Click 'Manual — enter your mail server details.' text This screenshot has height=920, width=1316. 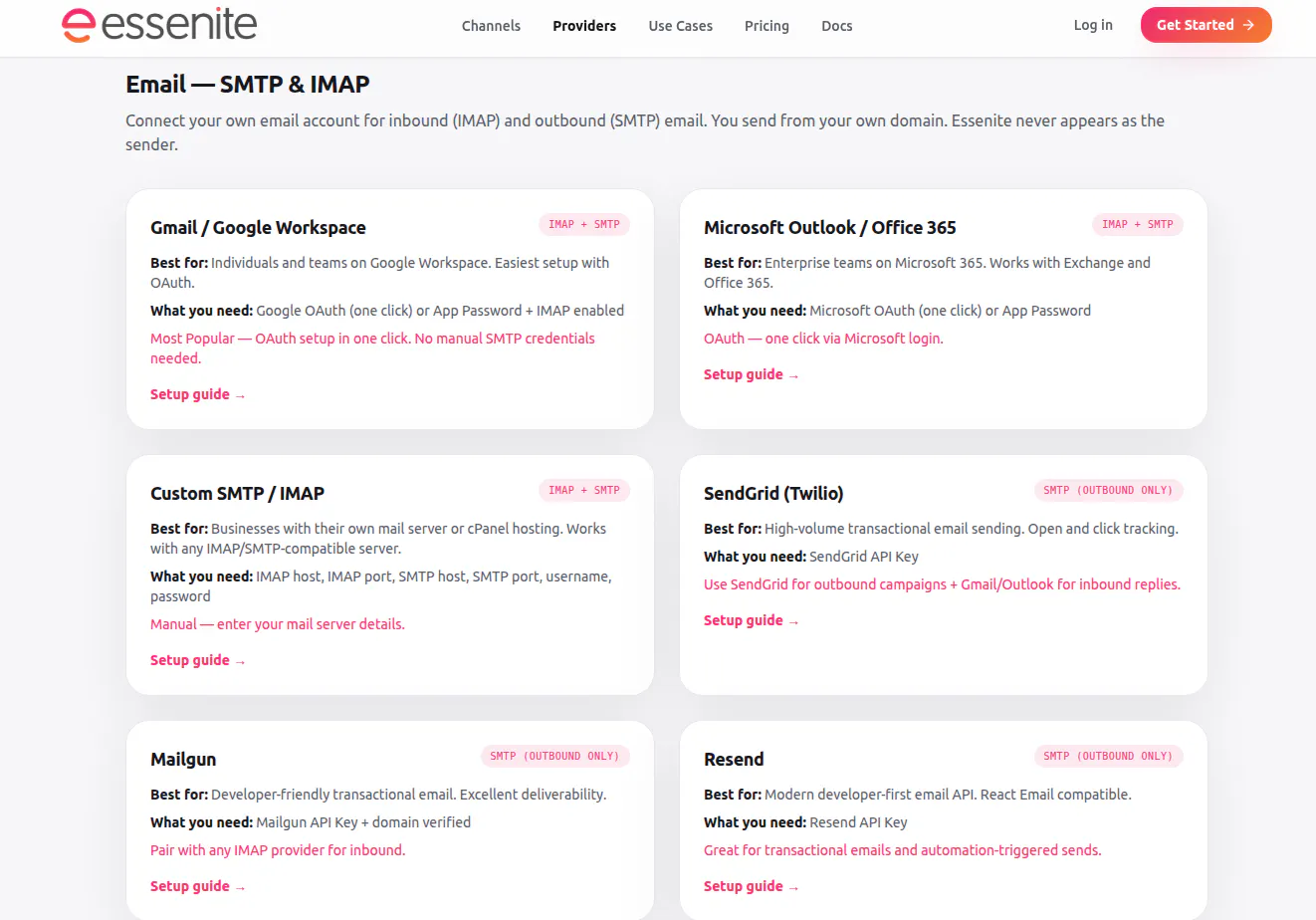[x=278, y=624]
